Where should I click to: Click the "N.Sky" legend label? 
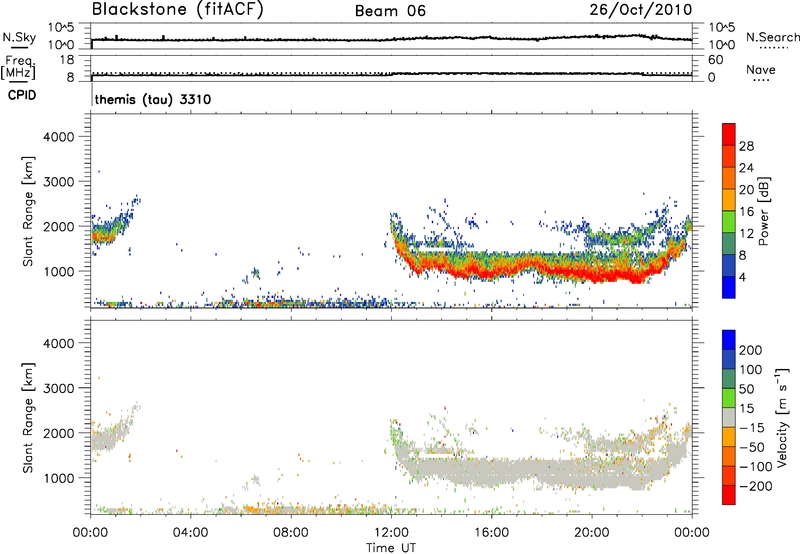[x=19, y=37]
